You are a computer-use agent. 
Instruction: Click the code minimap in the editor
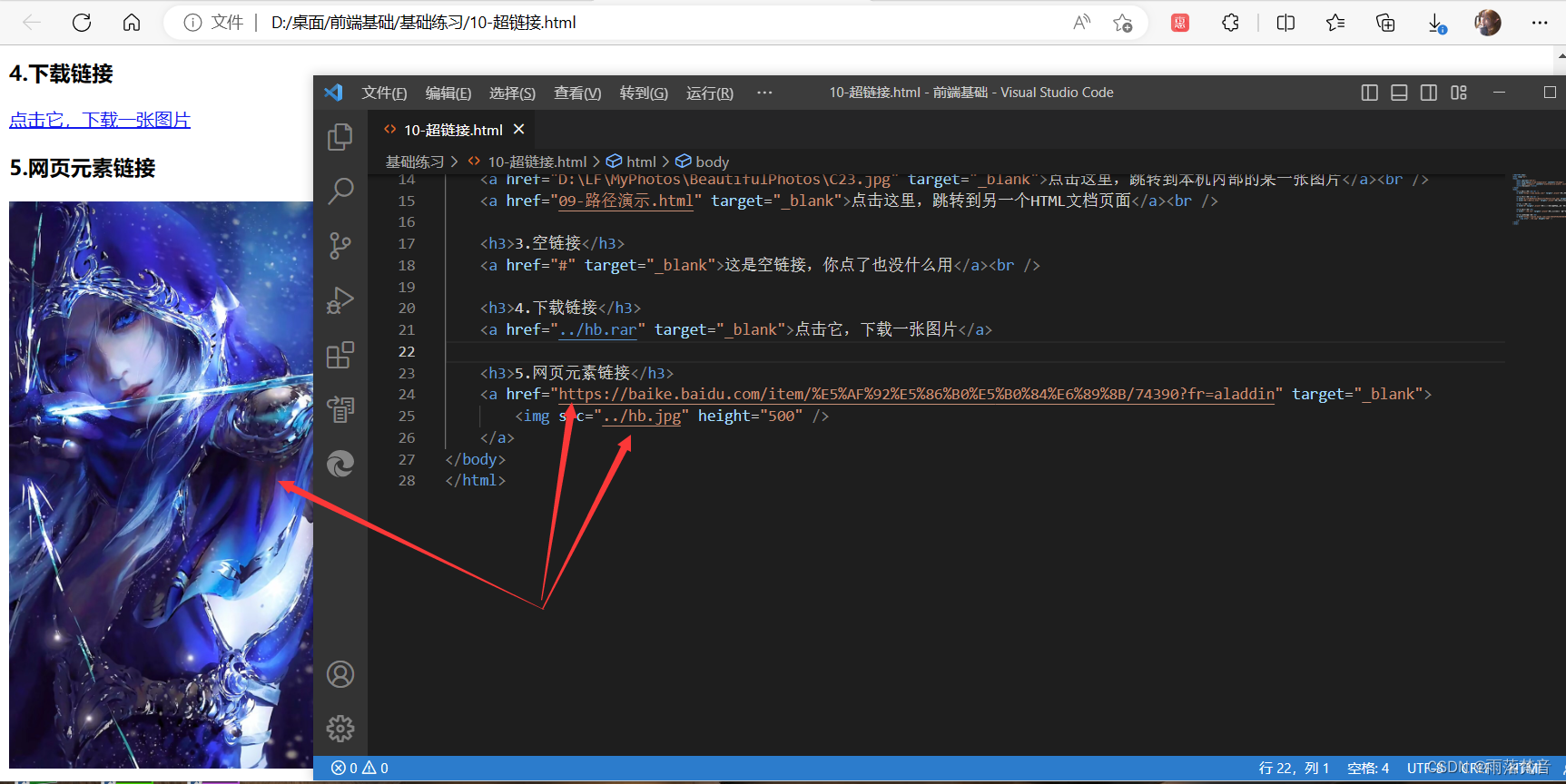pyautogui.click(x=1537, y=198)
